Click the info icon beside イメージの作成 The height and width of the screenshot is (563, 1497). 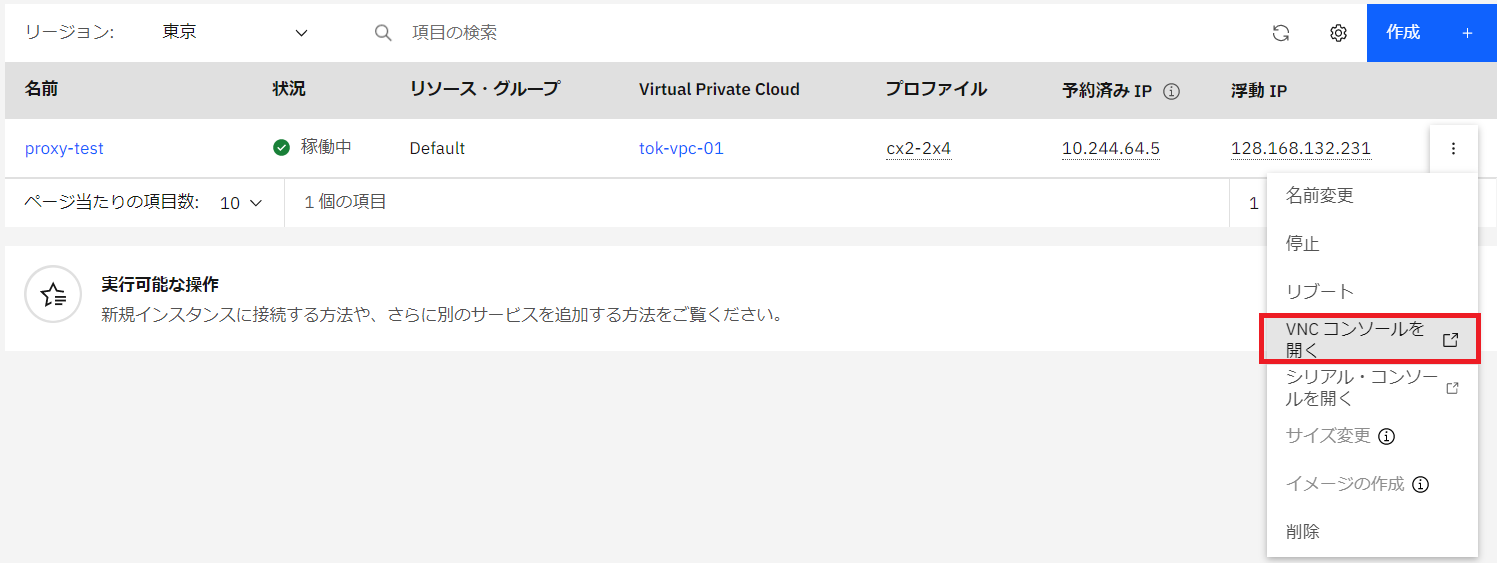[x=1420, y=484]
